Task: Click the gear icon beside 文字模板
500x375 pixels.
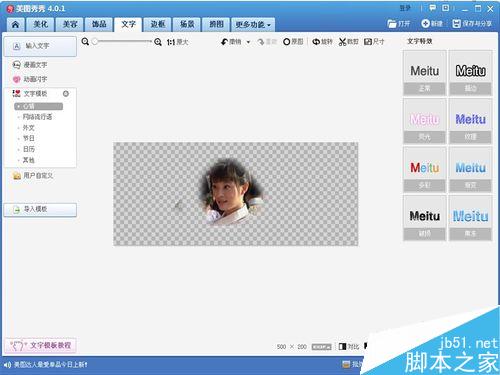Action: pyautogui.click(x=66, y=94)
